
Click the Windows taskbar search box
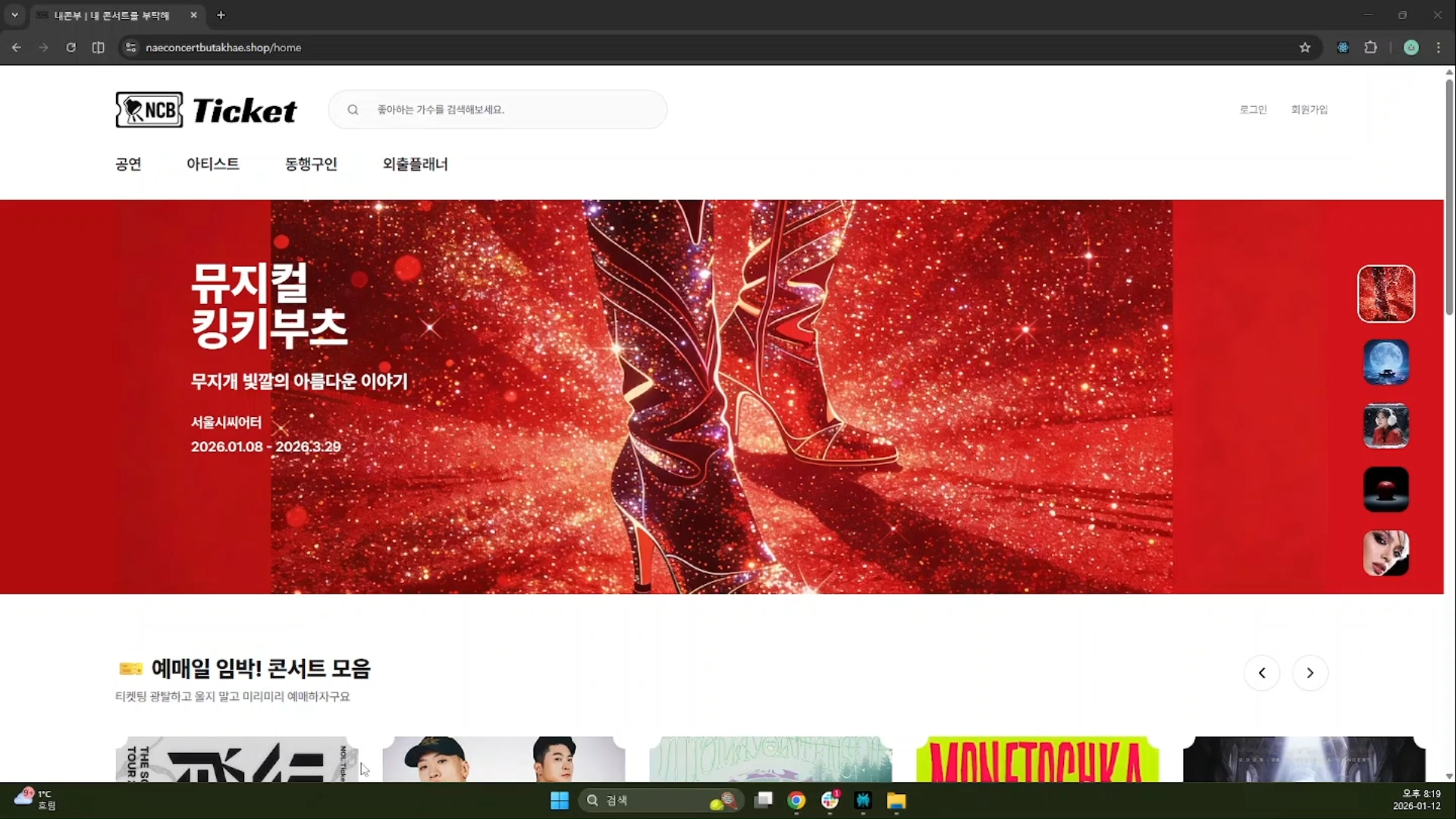pyautogui.click(x=660, y=801)
